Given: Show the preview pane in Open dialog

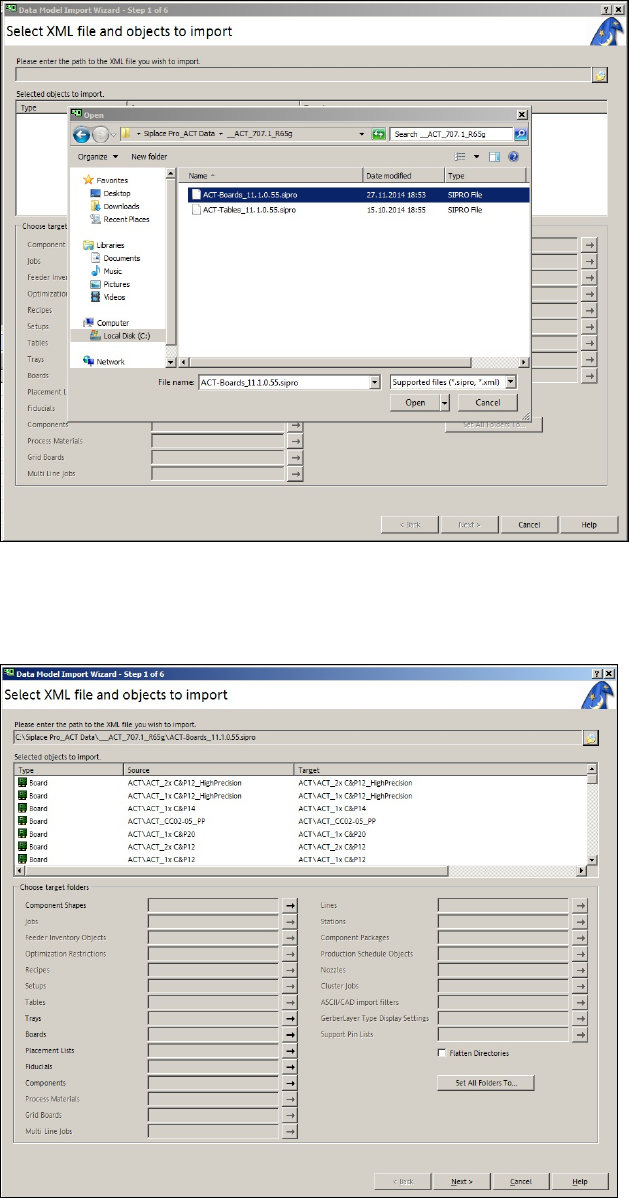Looking at the screenshot, I should coord(494,157).
